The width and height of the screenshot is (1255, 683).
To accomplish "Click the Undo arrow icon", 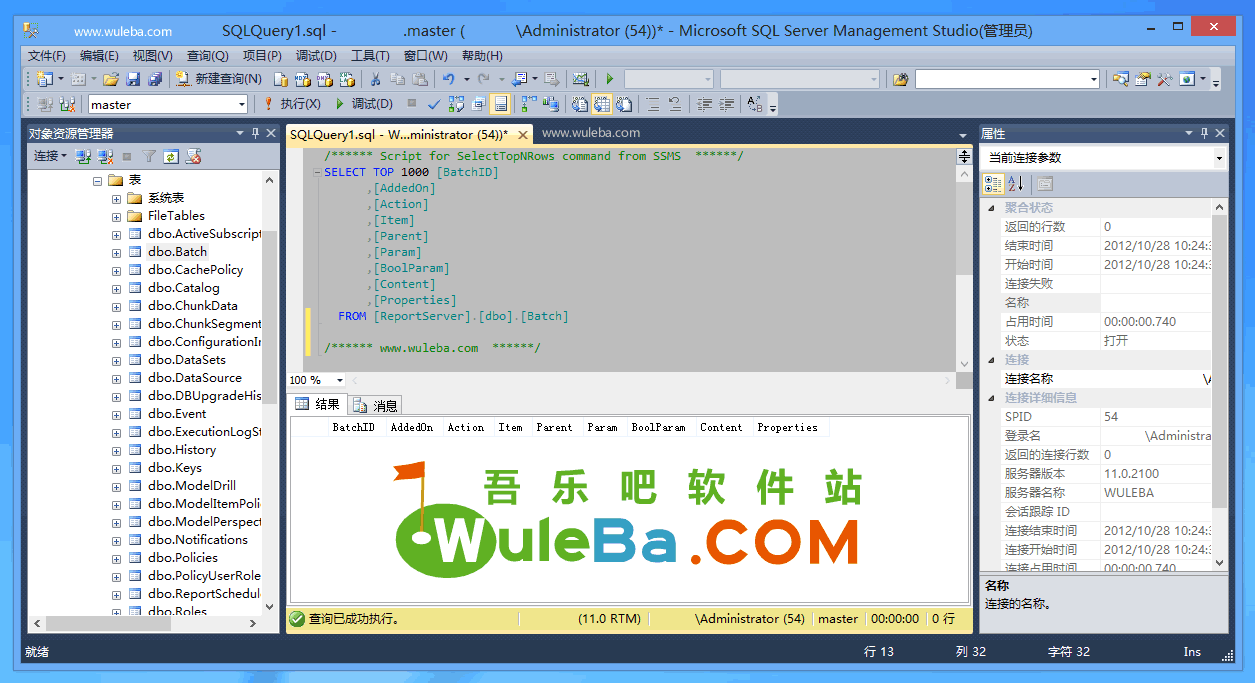I will [x=449, y=79].
